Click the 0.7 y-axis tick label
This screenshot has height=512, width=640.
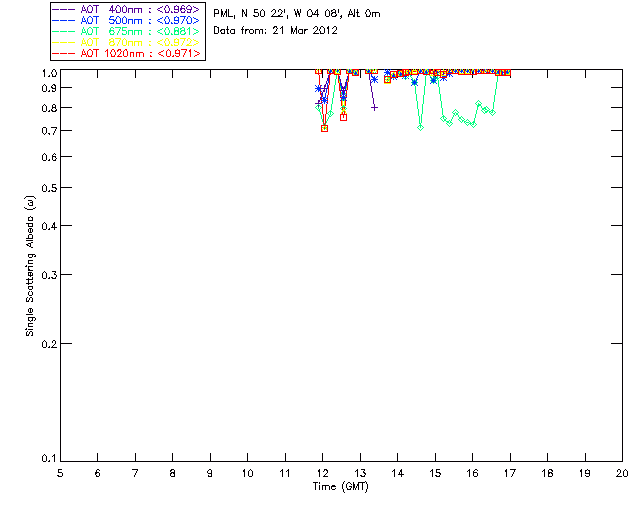pos(49,131)
